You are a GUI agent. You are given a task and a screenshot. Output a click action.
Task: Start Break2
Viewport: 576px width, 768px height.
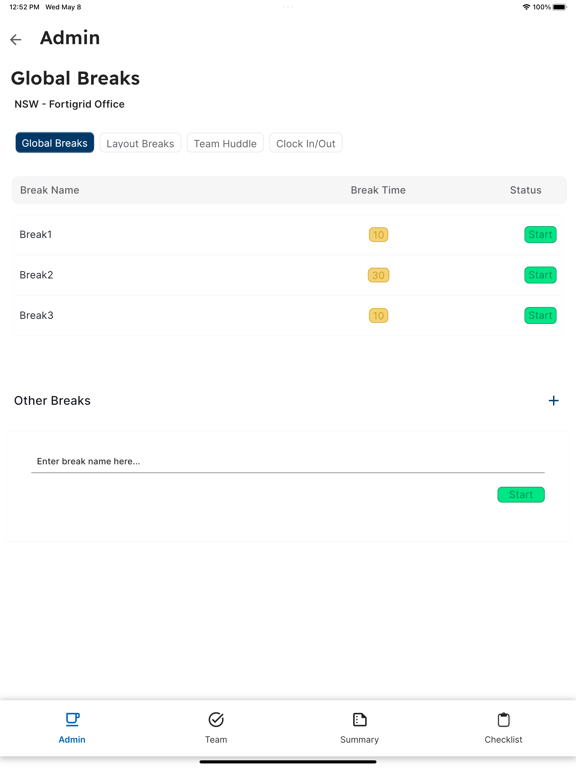click(x=540, y=275)
